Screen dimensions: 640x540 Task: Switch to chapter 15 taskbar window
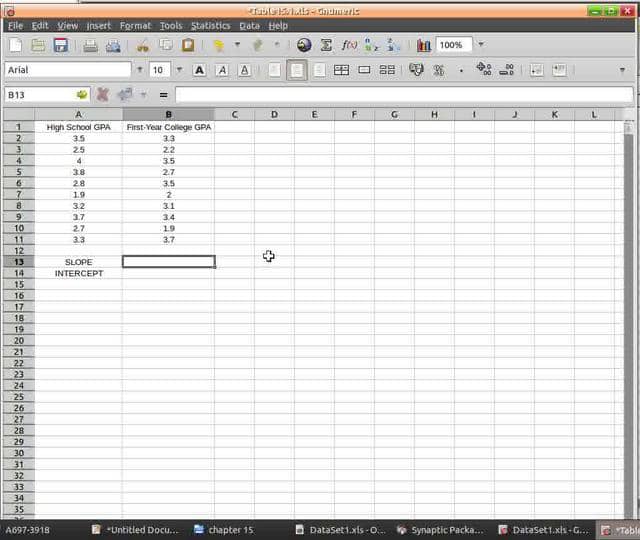[x=224, y=529]
